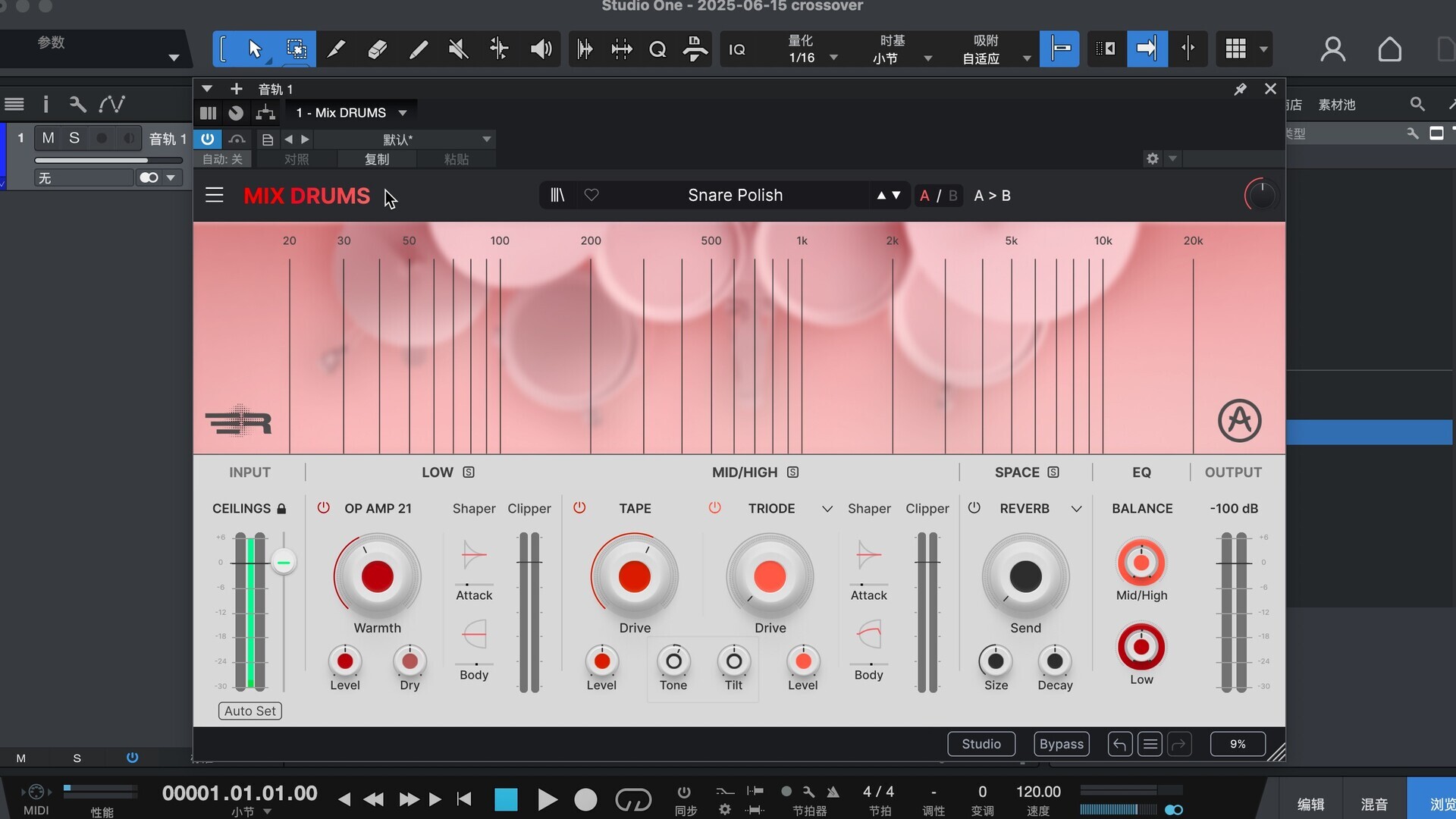Solo the LOW band S button

click(469, 472)
